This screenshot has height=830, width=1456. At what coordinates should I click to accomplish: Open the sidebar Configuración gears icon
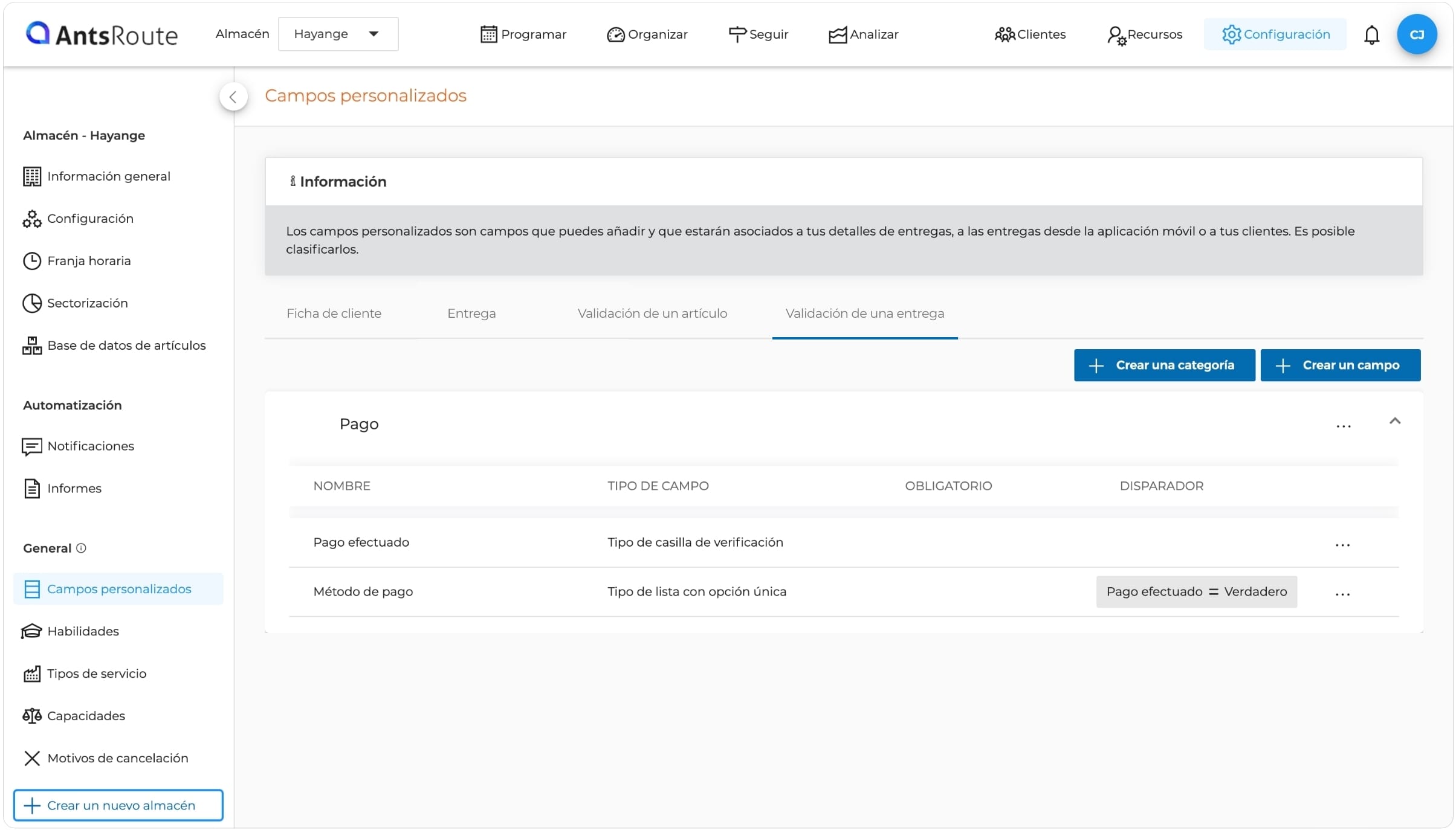(31, 219)
